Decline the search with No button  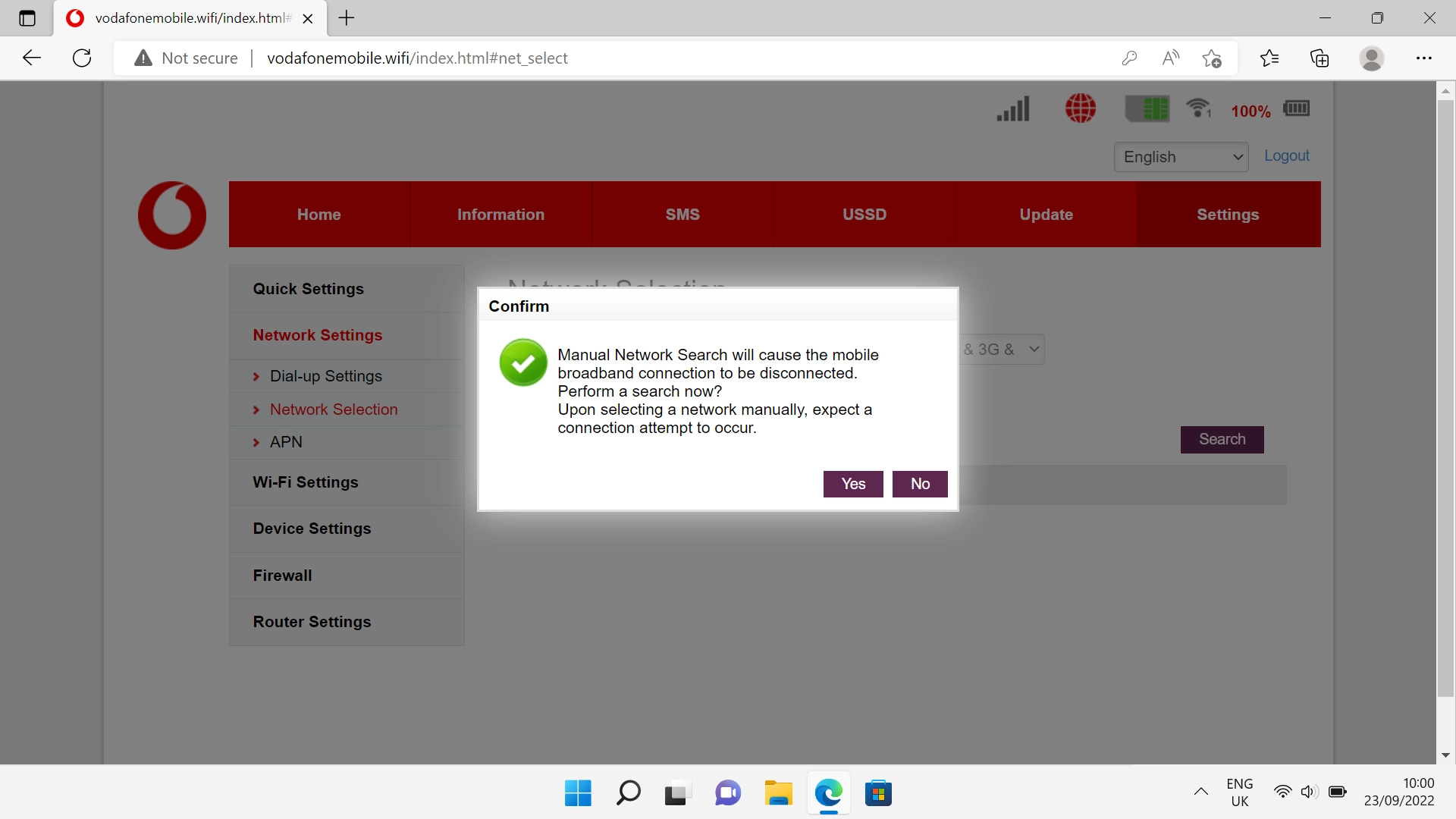point(920,484)
